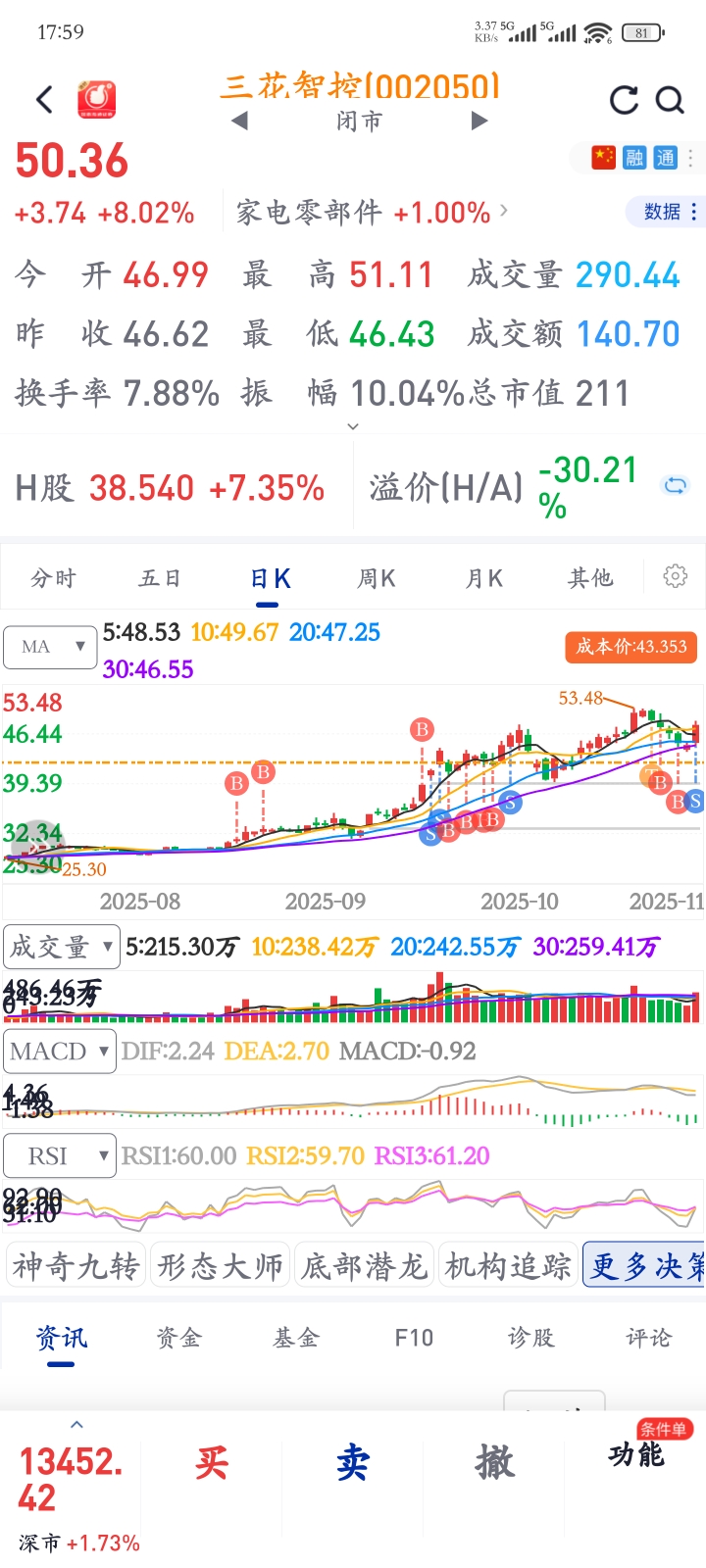The image size is (706, 1568).
Task: Open 底部潜龙 strategy
Action: pos(364,1265)
